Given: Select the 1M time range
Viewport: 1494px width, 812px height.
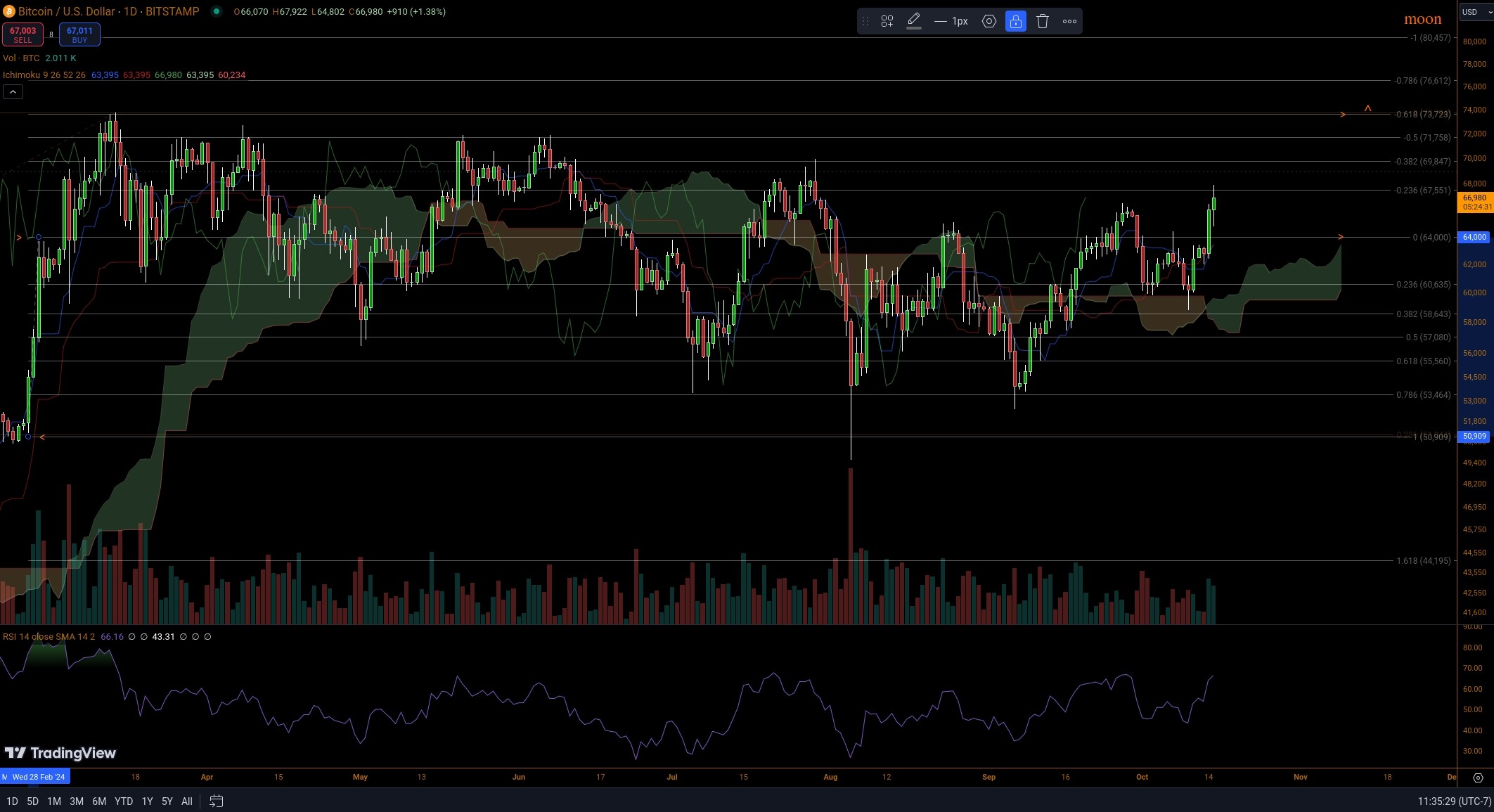Looking at the screenshot, I should tap(54, 801).
